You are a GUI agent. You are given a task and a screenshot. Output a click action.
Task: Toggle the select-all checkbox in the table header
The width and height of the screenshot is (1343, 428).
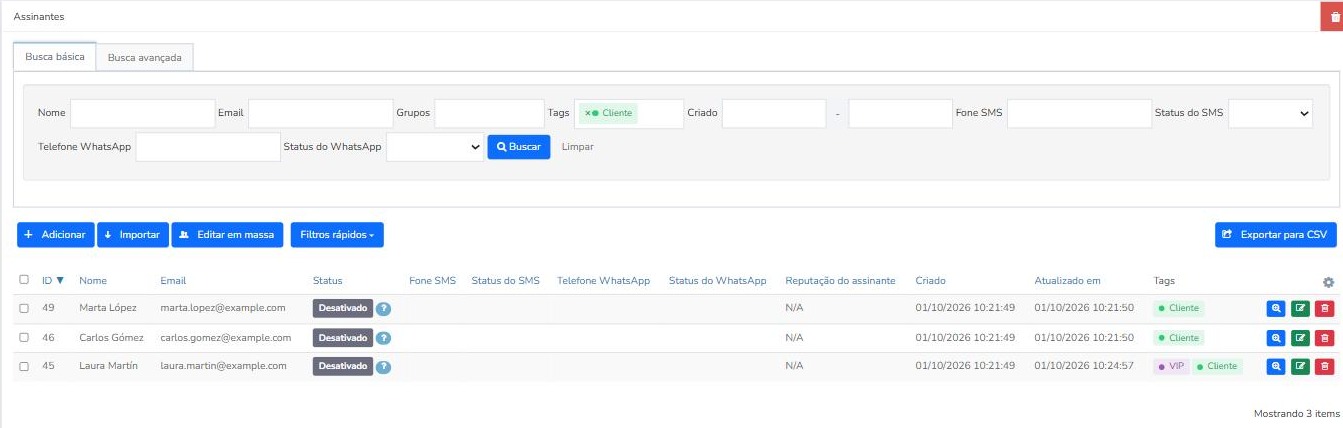pyautogui.click(x=24, y=280)
